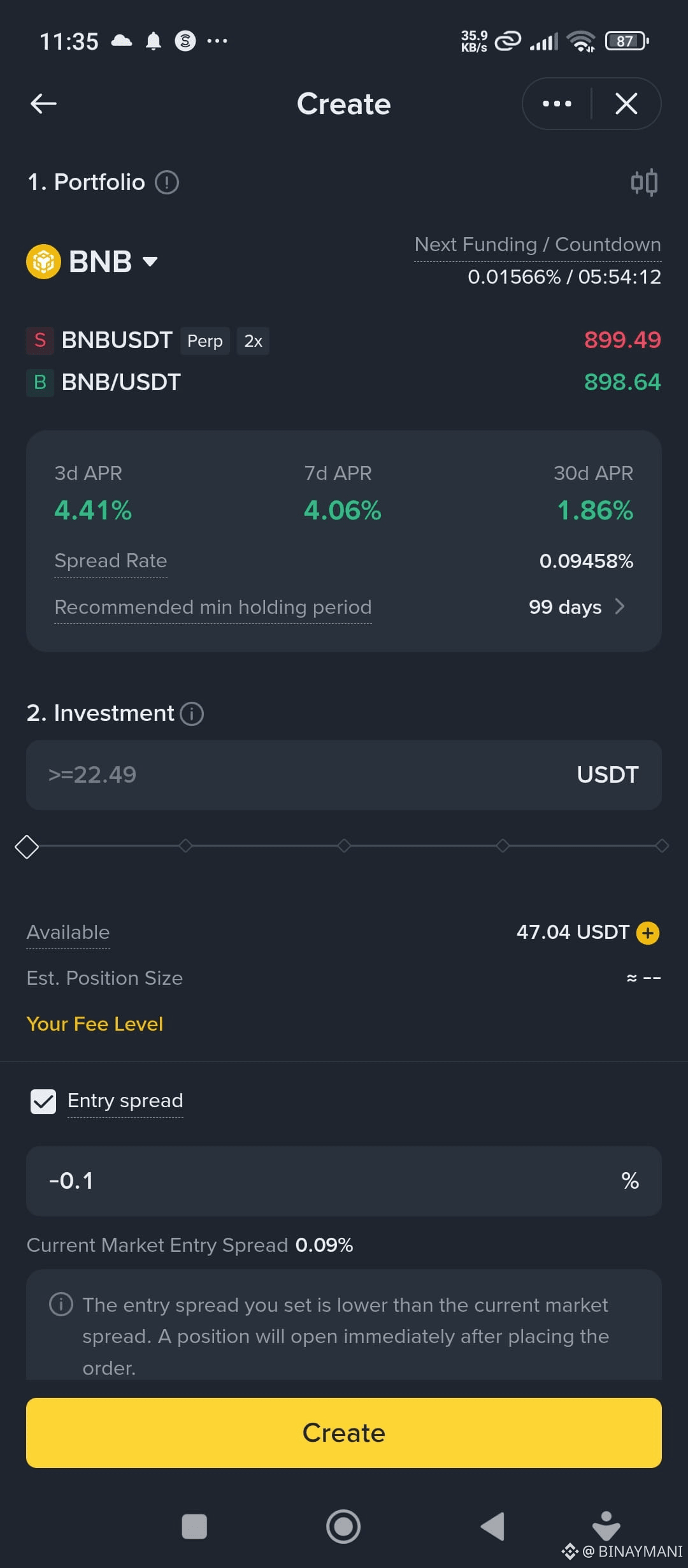Tap the yellow plus add funds icon
Screen dimensions: 688x1568
tap(648, 933)
